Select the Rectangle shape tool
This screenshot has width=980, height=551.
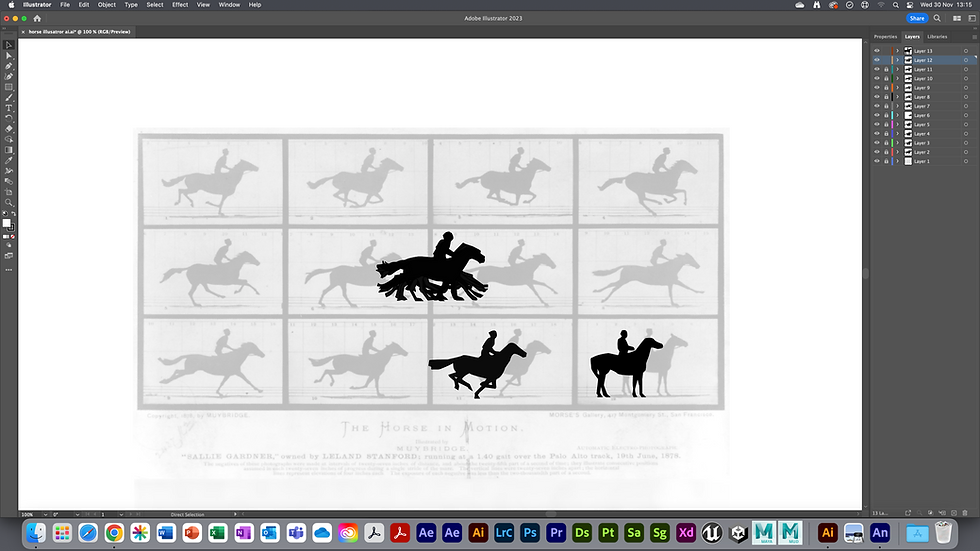point(9,87)
